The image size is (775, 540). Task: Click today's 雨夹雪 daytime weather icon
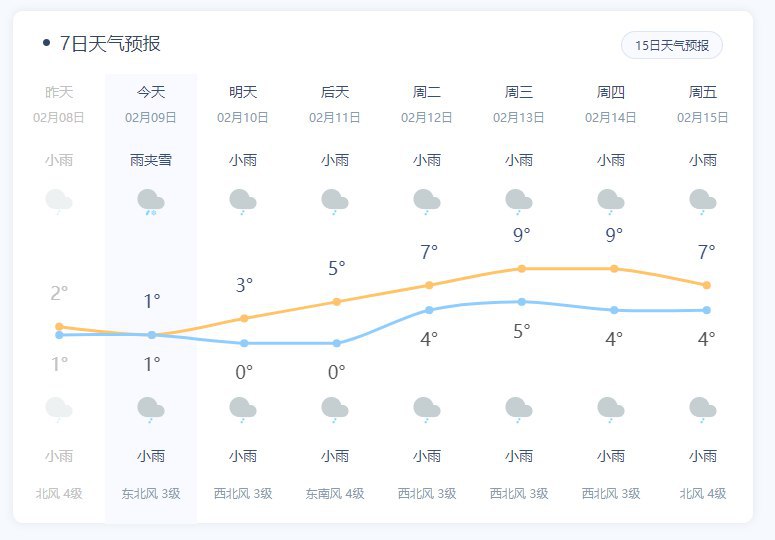(151, 201)
